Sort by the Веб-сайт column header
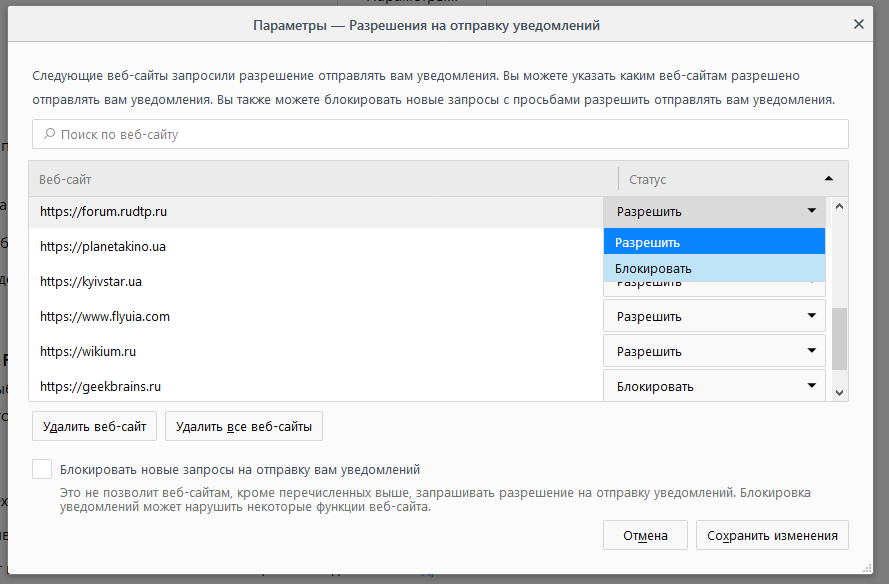 point(323,179)
